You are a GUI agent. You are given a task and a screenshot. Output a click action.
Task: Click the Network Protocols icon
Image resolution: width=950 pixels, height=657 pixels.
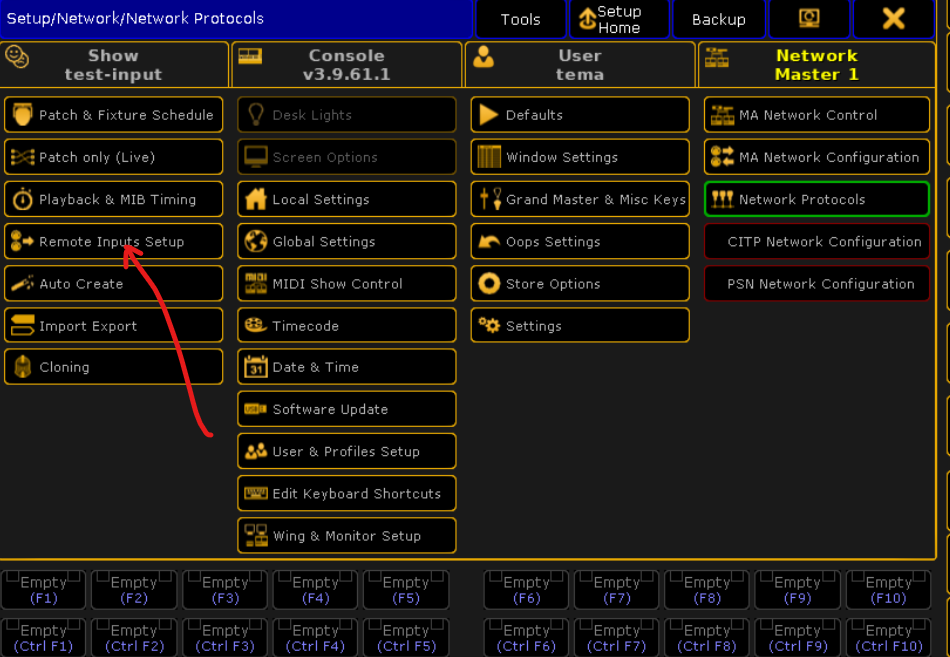tap(722, 199)
